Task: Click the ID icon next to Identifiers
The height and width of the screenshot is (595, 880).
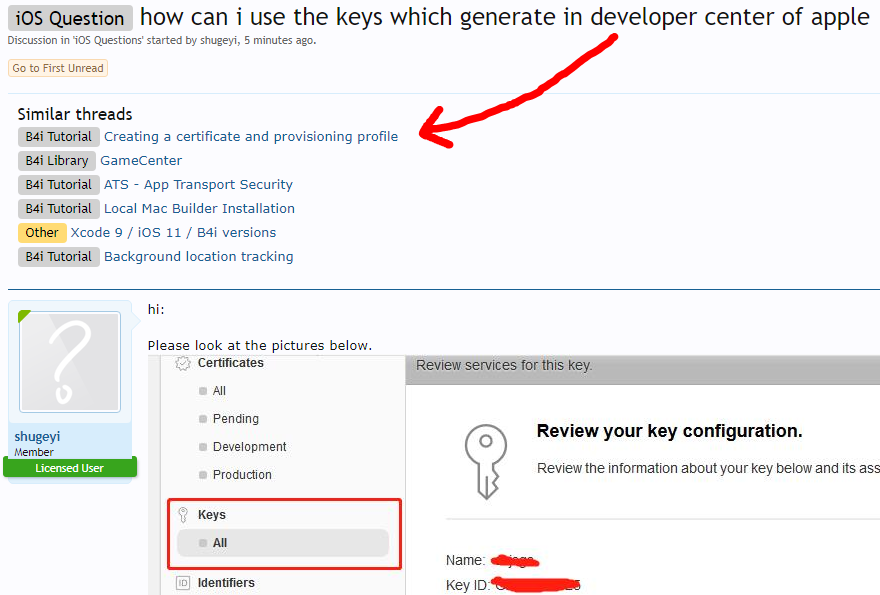Action: [182, 582]
